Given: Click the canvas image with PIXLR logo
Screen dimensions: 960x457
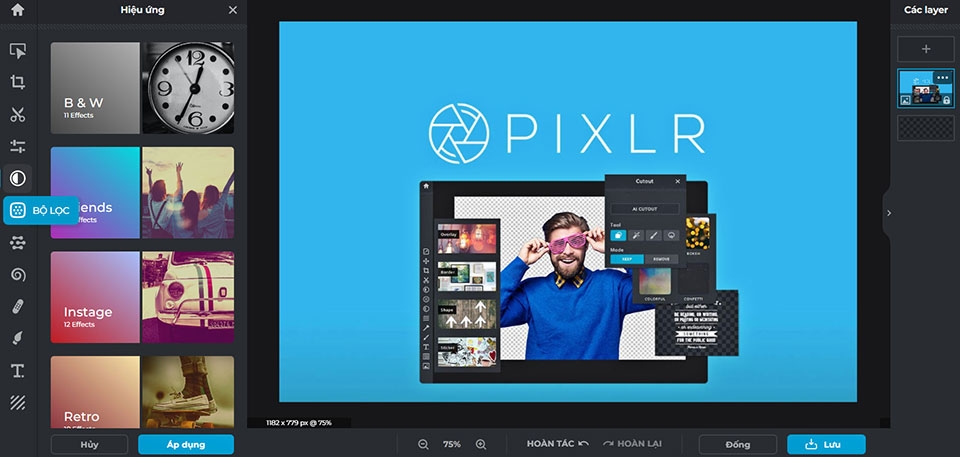Looking at the screenshot, I should point(568,212).
